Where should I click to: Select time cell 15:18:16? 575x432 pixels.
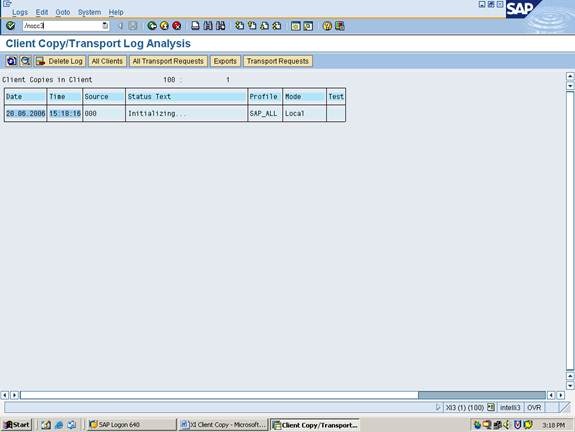pos(65,114)
